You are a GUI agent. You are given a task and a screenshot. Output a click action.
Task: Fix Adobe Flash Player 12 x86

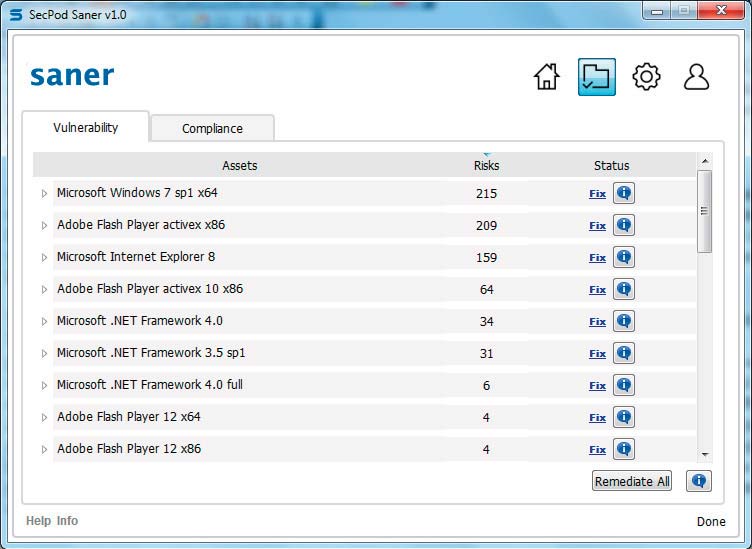pyautogui.click(x=598, y=450)
